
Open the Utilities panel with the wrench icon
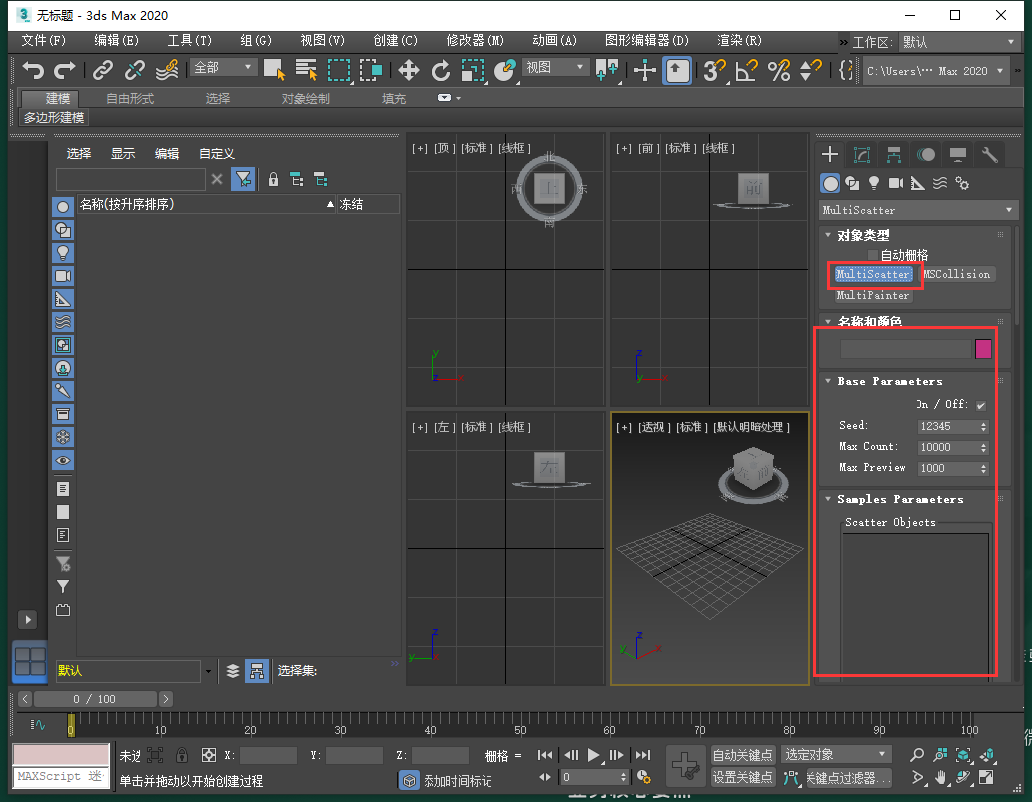[x=991, y=154]
